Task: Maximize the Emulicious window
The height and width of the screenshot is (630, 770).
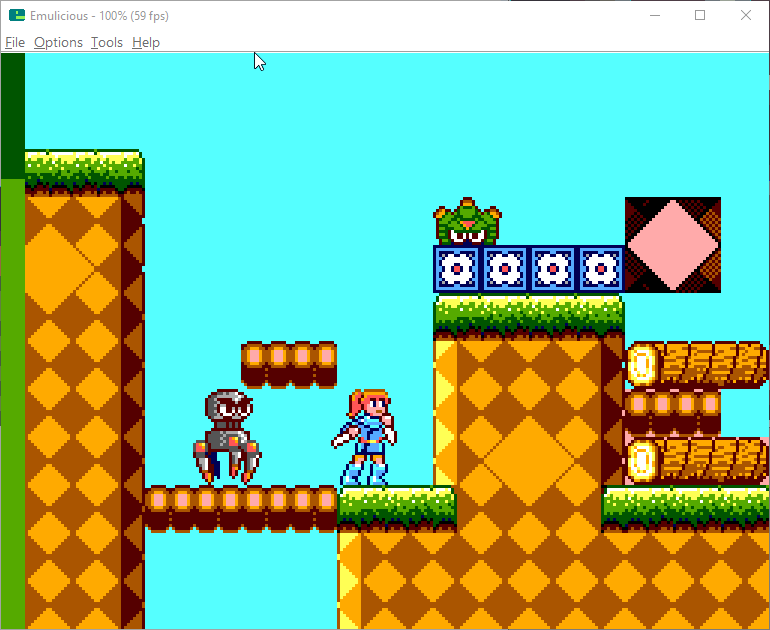Action: tap(700, 15)
